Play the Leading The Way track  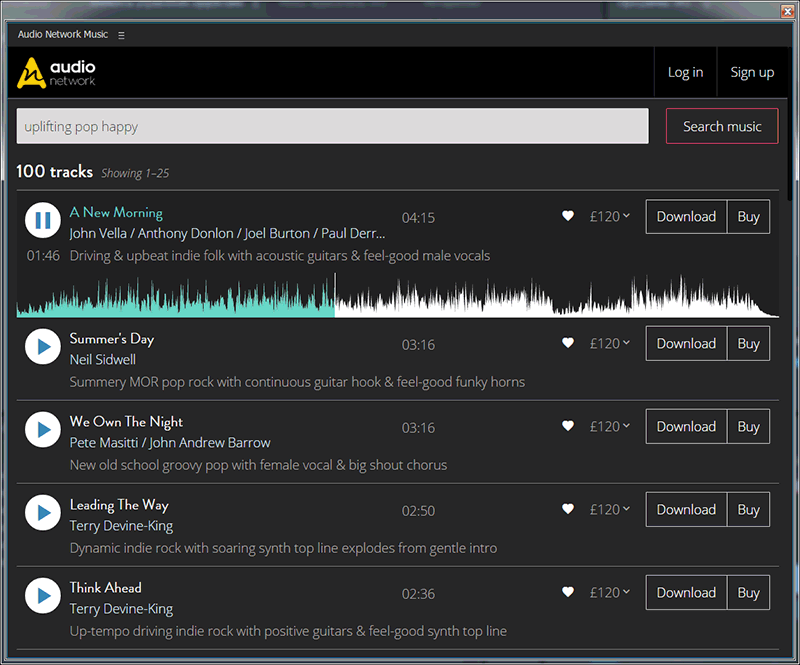tap(43, 512)
